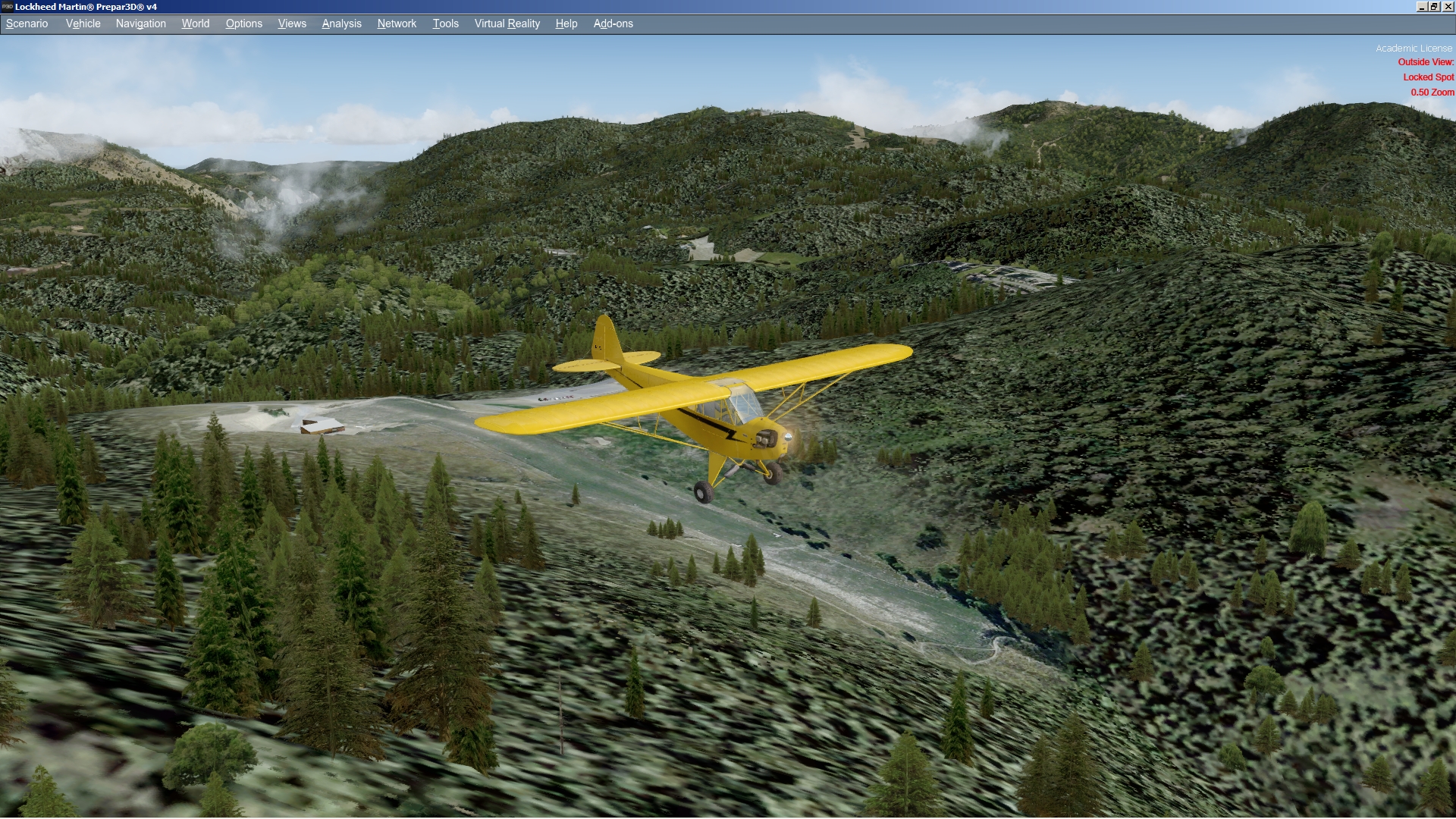The height and width of the screenshot is (819, 1456).
Task: Open the Options menu
Action: [x=243, y=24]
